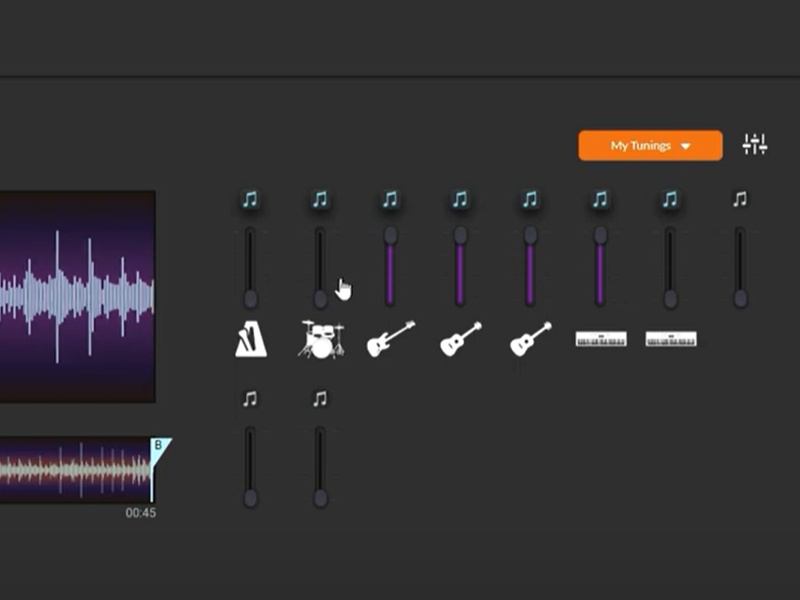800x600 pixels.
Task: Click second acoustic guitar volume slider knob
Action: click(531, 235)
